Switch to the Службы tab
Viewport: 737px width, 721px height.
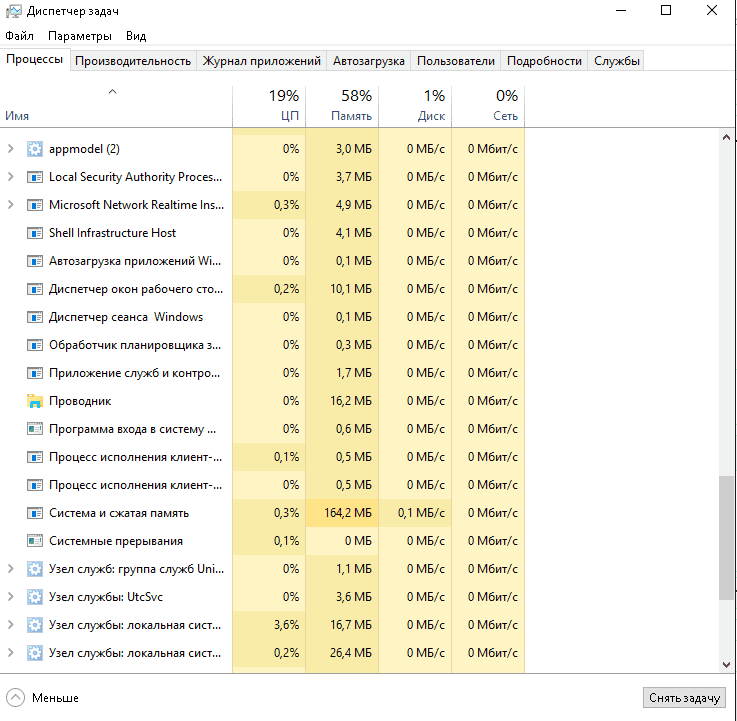(616, 61)
